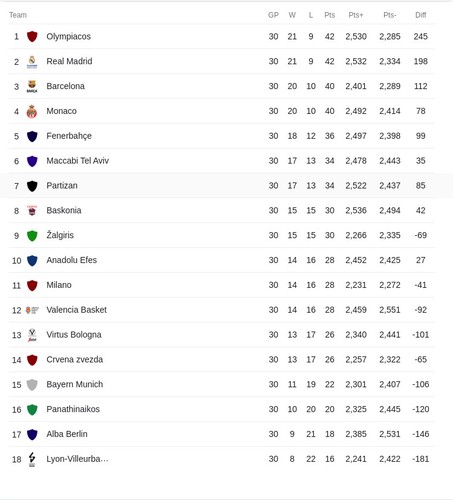Open the Crvena zvezda team link

[x=75, y=359]
